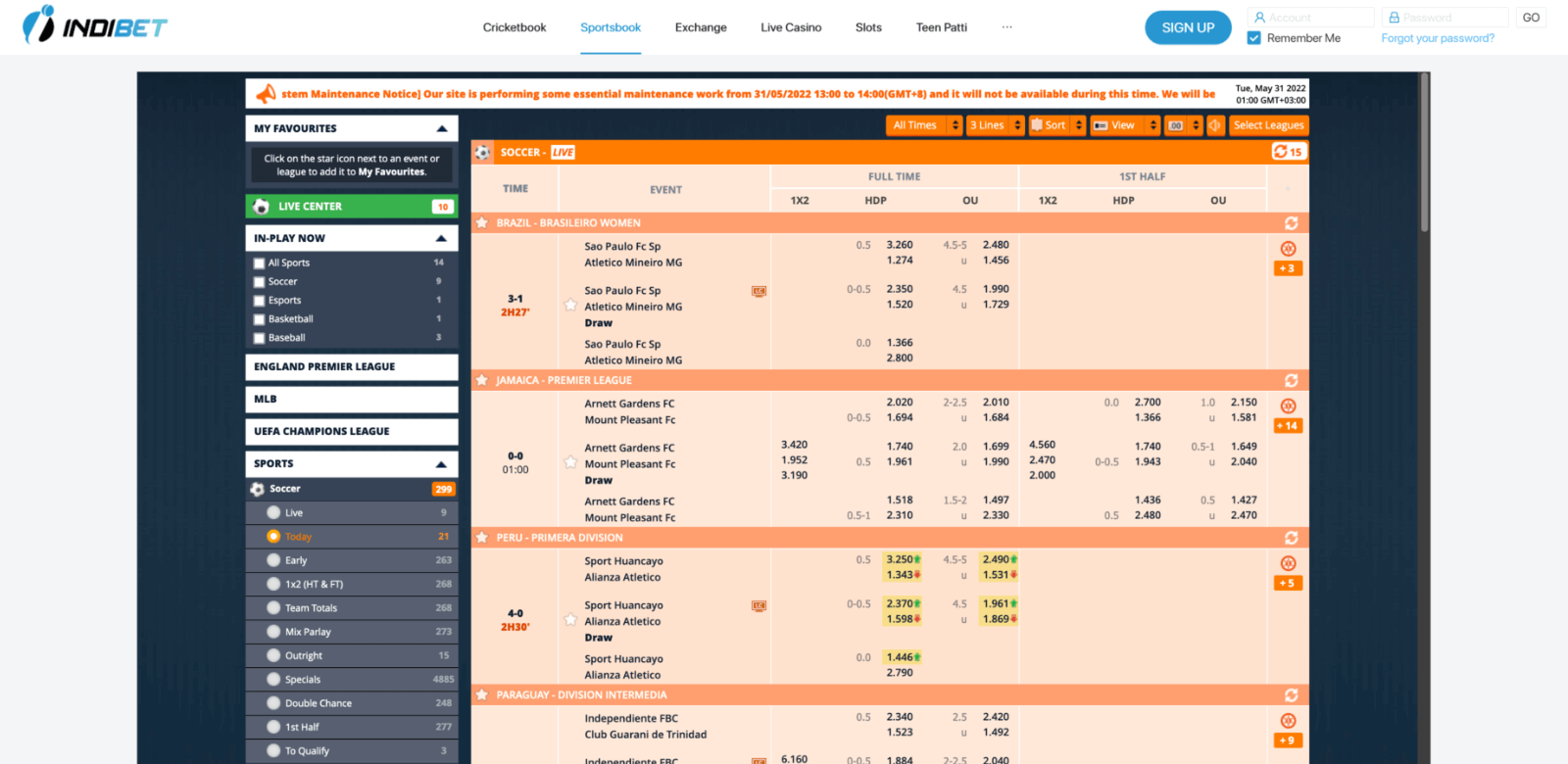Image resolution: width=1568 pixels, height=764 pixels.
Task: Click the maintenance notice megaphone icon
Action: click(266, 94)
